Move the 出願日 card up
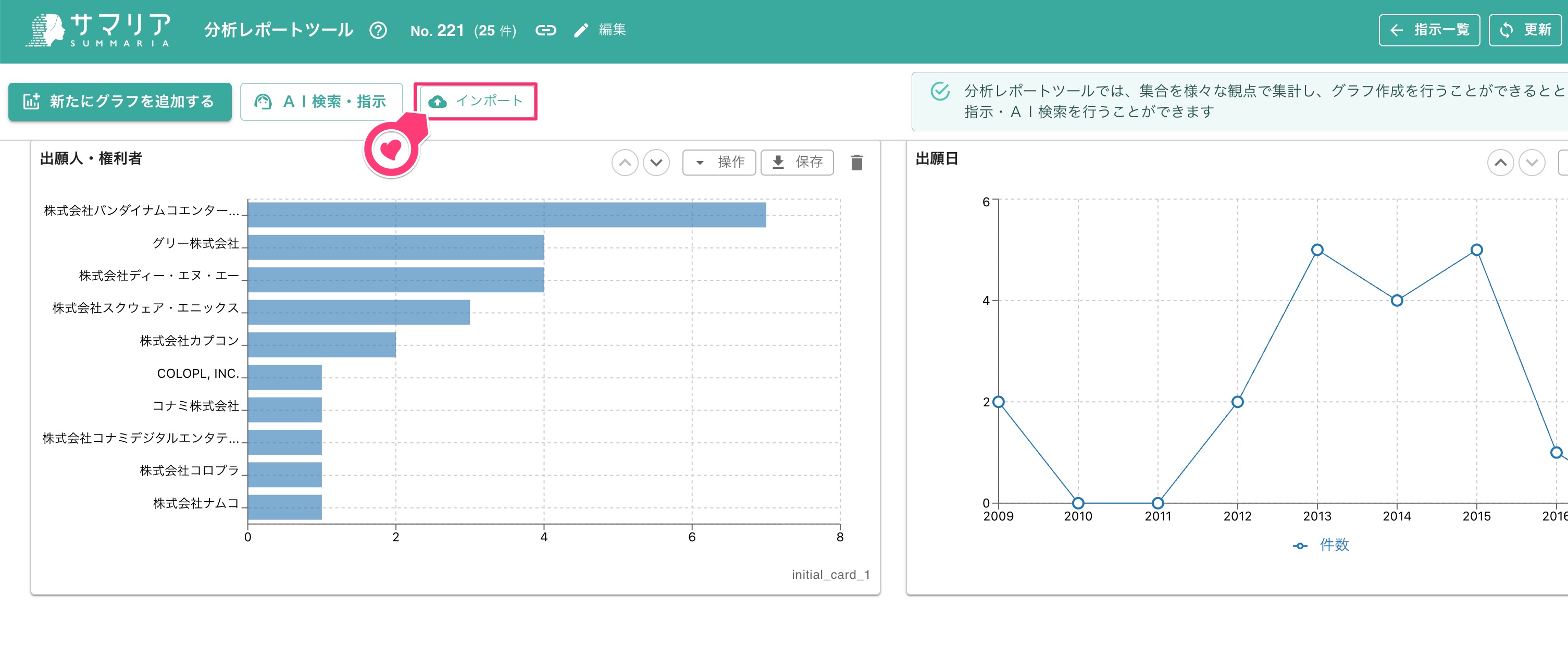The width and height of the screenshot is (1568, 645). tap(1500, 163)
